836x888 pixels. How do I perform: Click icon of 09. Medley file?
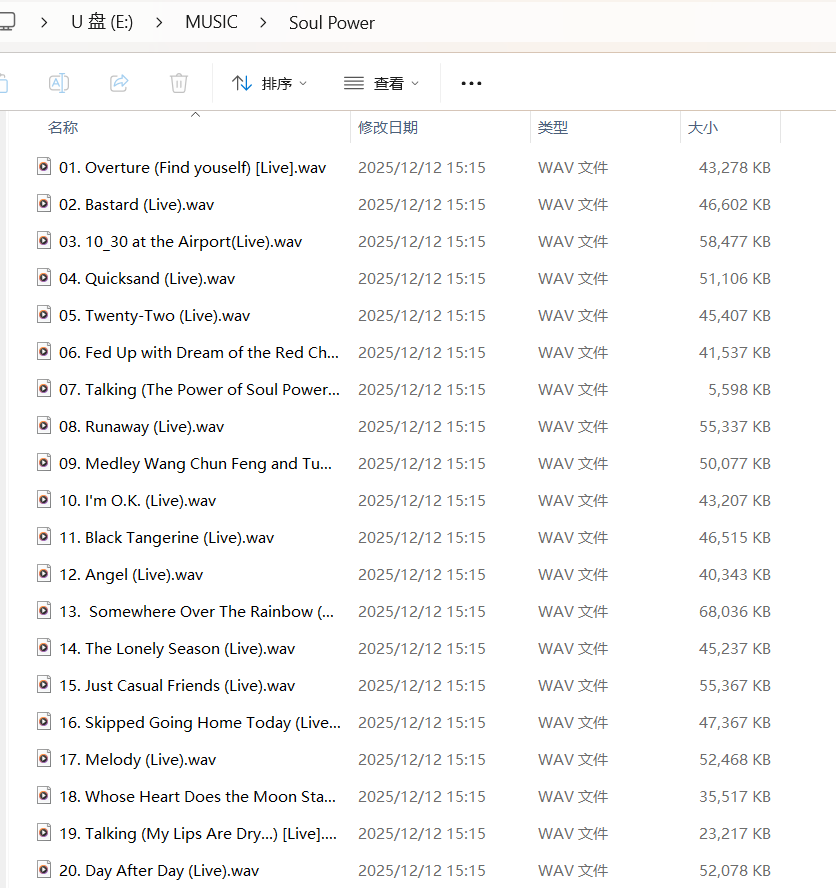click(44, 462)
